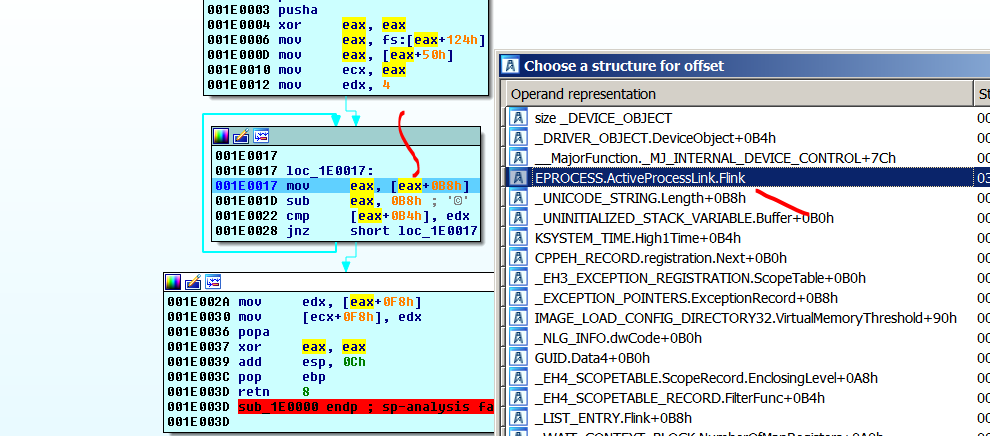The height and width of the screenshot is (436, 990).
Task: Choose _UNICODE_STRING.Length+0B8h from list
Action: pos(640,198)
